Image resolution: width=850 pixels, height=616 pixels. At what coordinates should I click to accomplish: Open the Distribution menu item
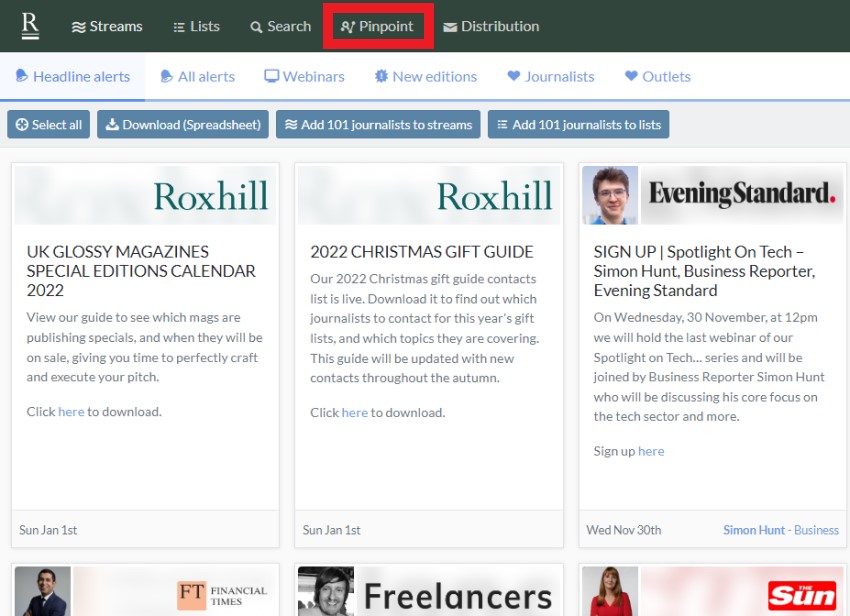pyautogui.click(x=491, y=27)
